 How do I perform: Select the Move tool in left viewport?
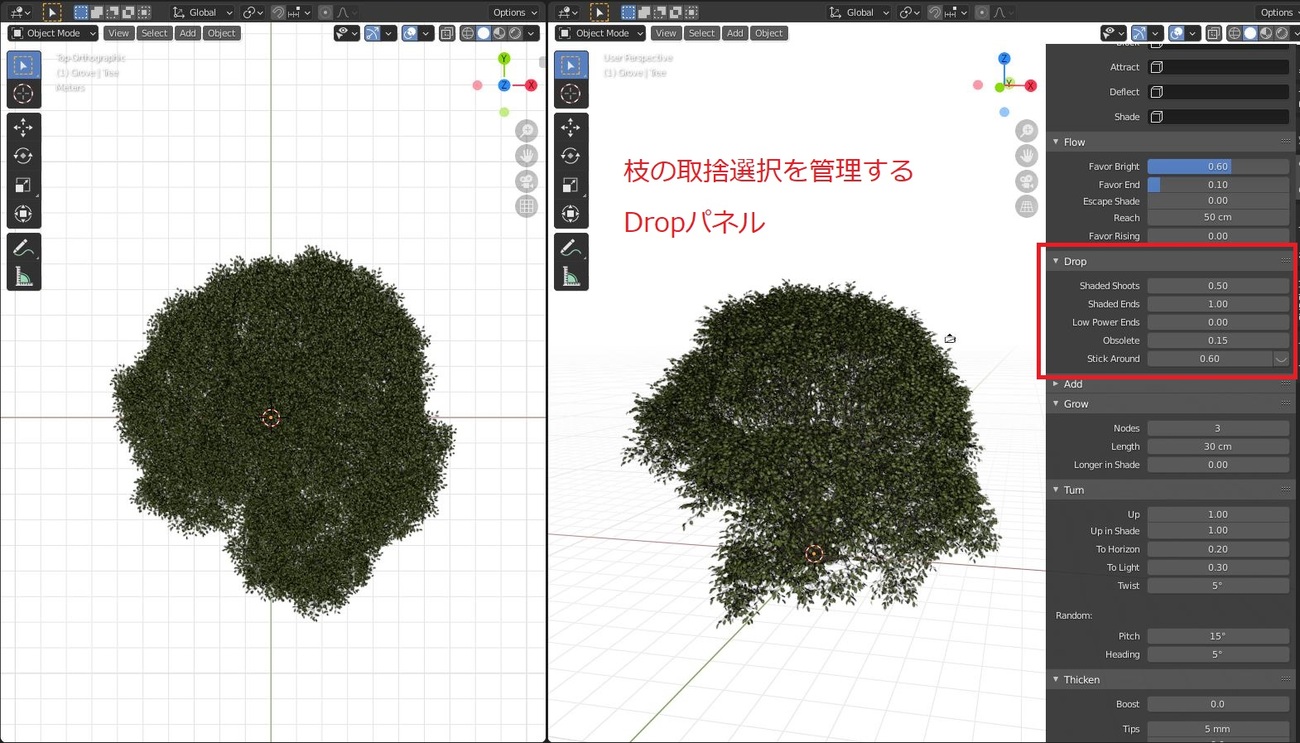pos(23,127)
